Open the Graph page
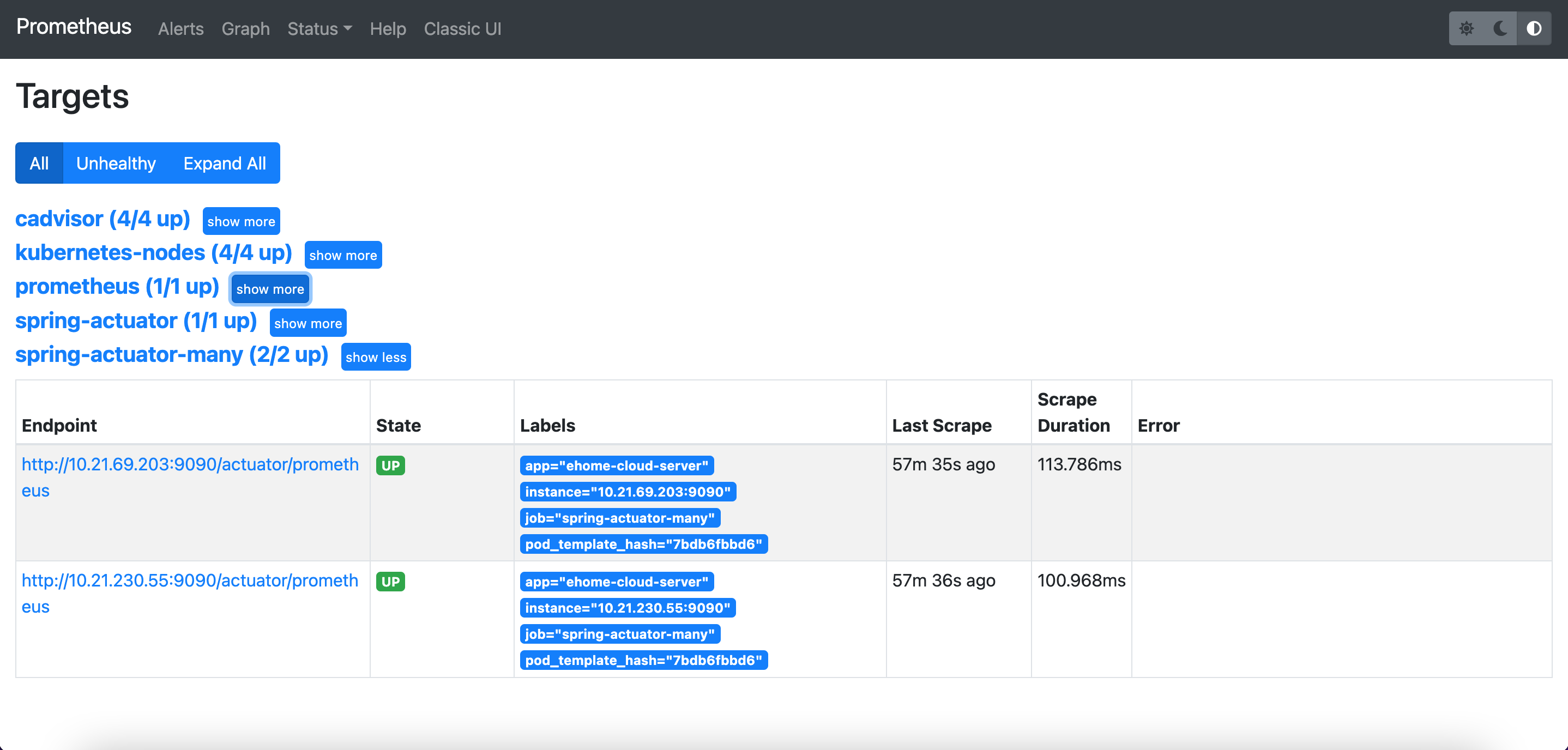Viewport: 1568px width, 750px height. coord(245,28)
